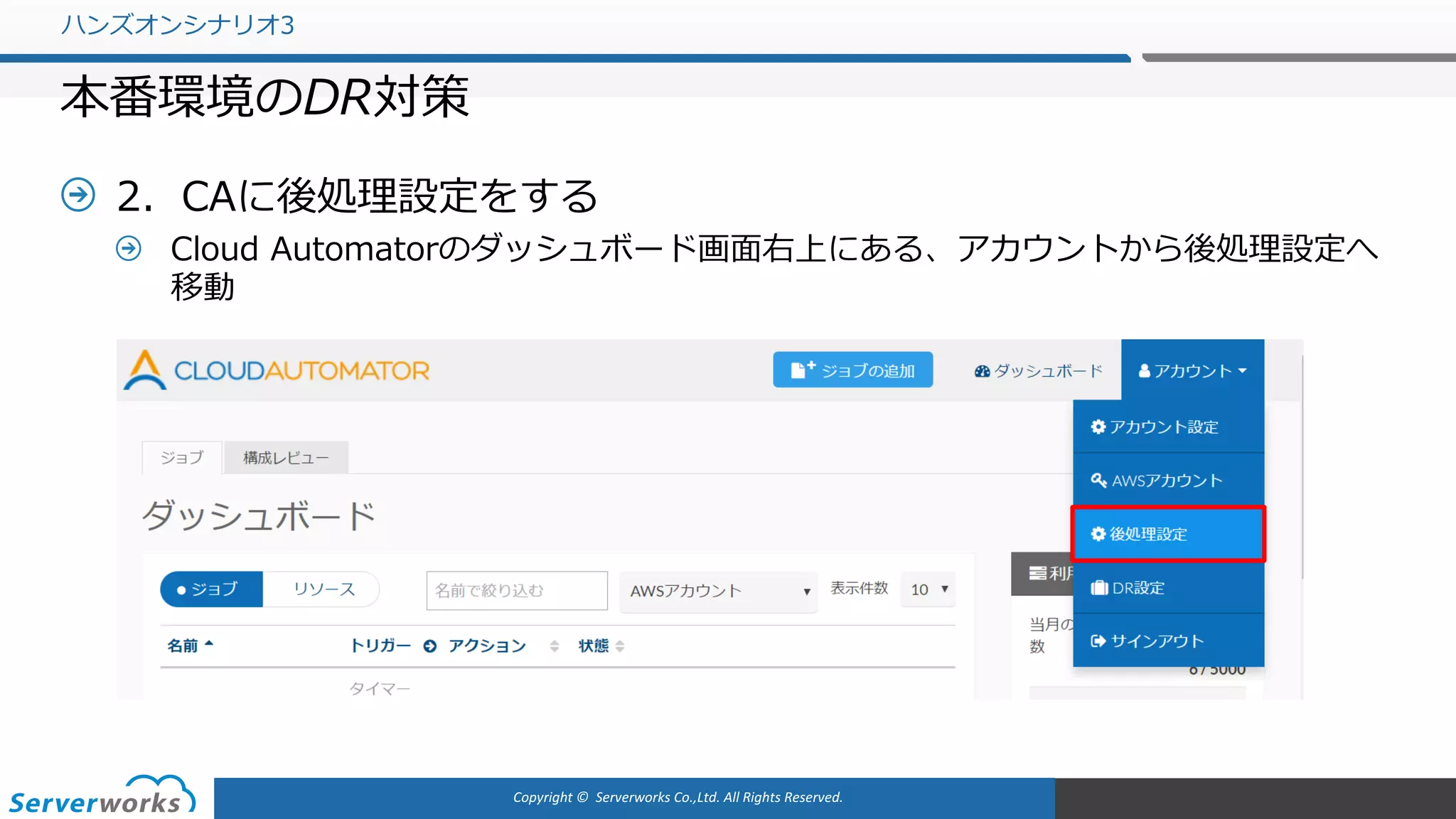Click the key icon beside AWSアカウント
The height and width of the screenshot is (819, 1456).
click(1098, 481)
